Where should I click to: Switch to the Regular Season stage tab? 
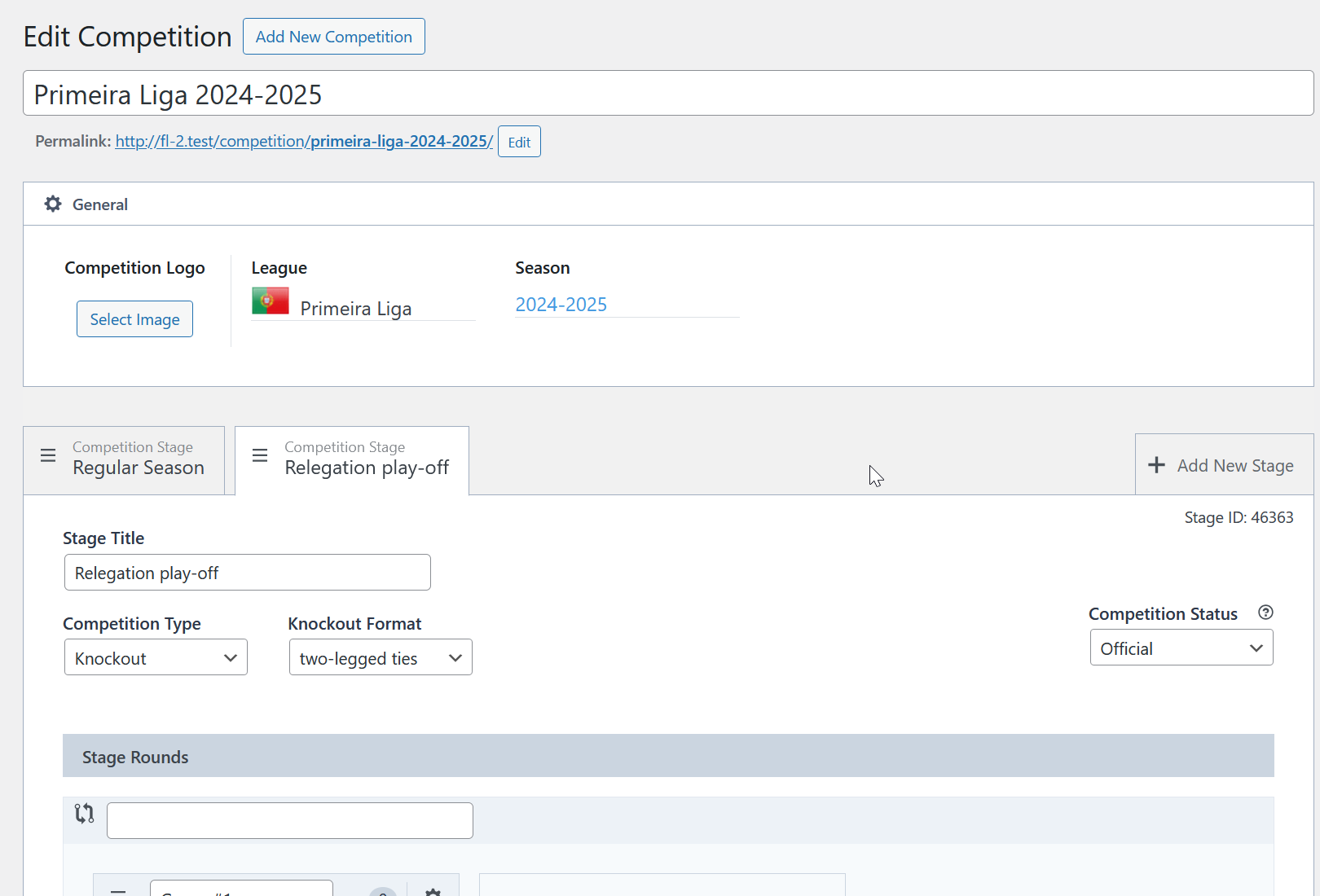tap(124, 460)
